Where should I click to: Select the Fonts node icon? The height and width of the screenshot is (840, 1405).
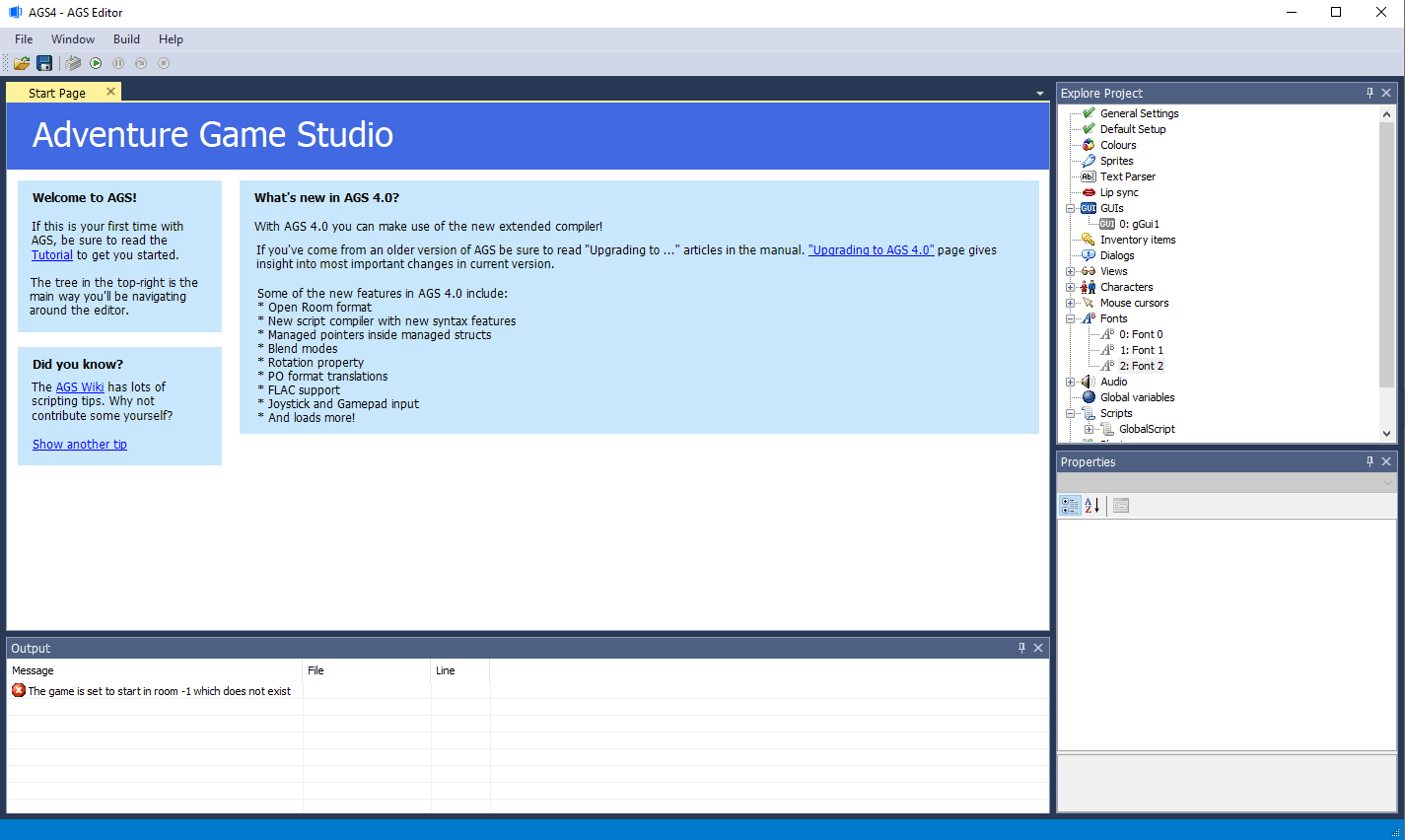1089,318
